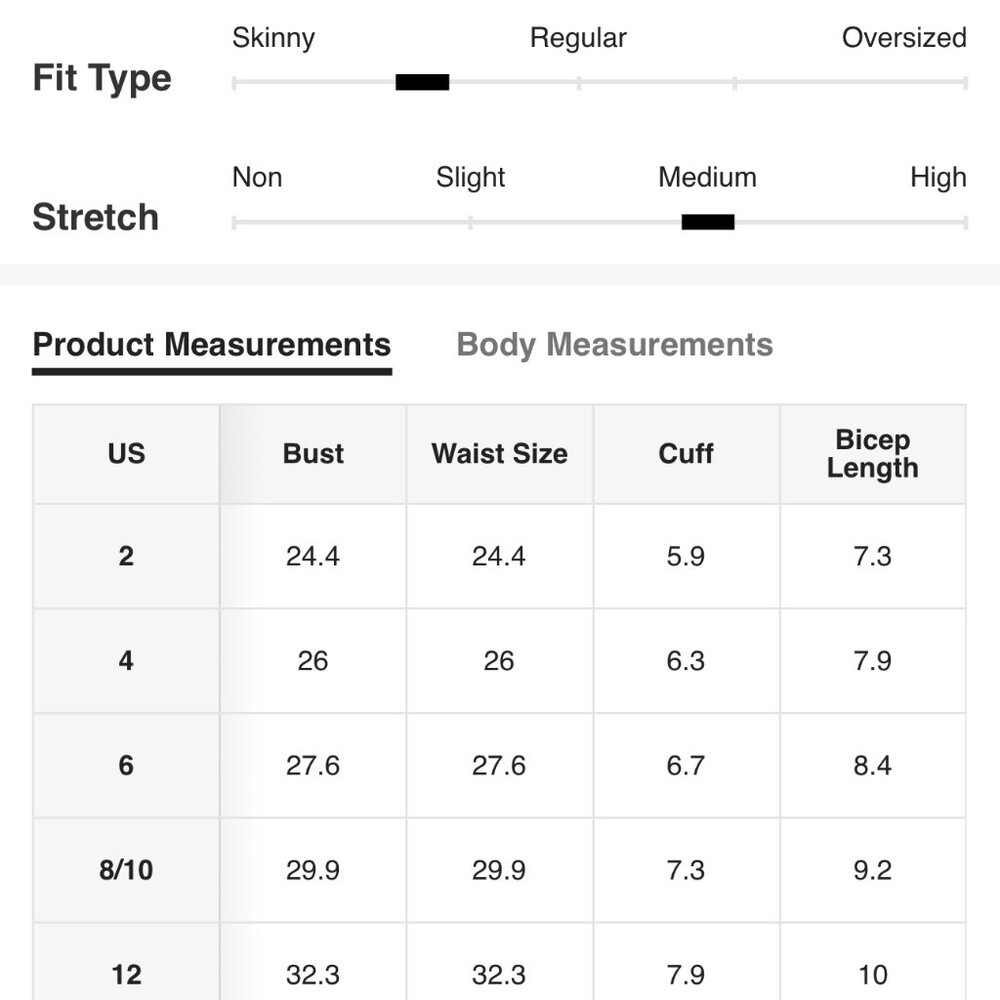
Task: Select the US size 12 row
Action: [x=499, y=962]
